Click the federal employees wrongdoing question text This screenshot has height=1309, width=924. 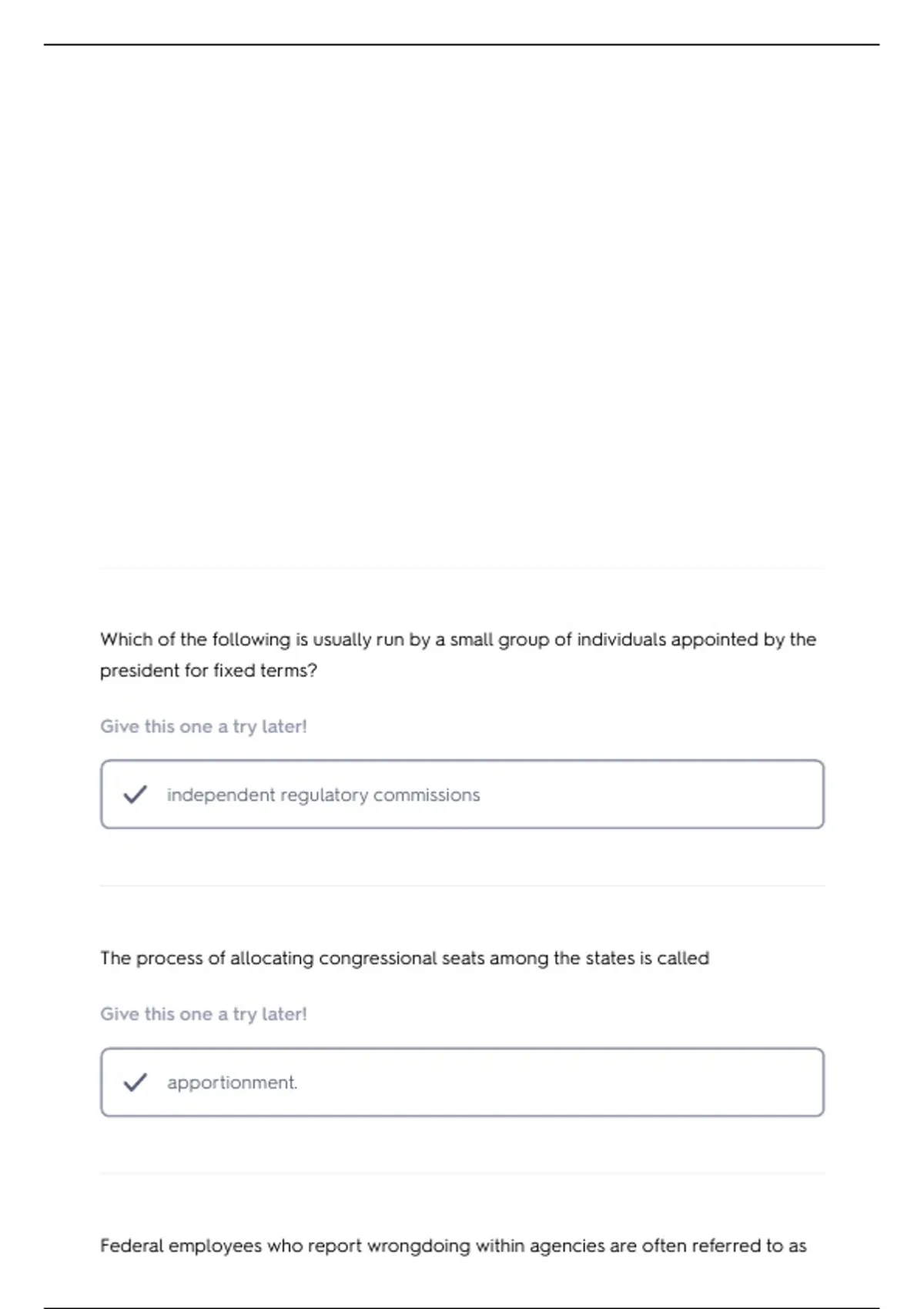[453, 1246]
